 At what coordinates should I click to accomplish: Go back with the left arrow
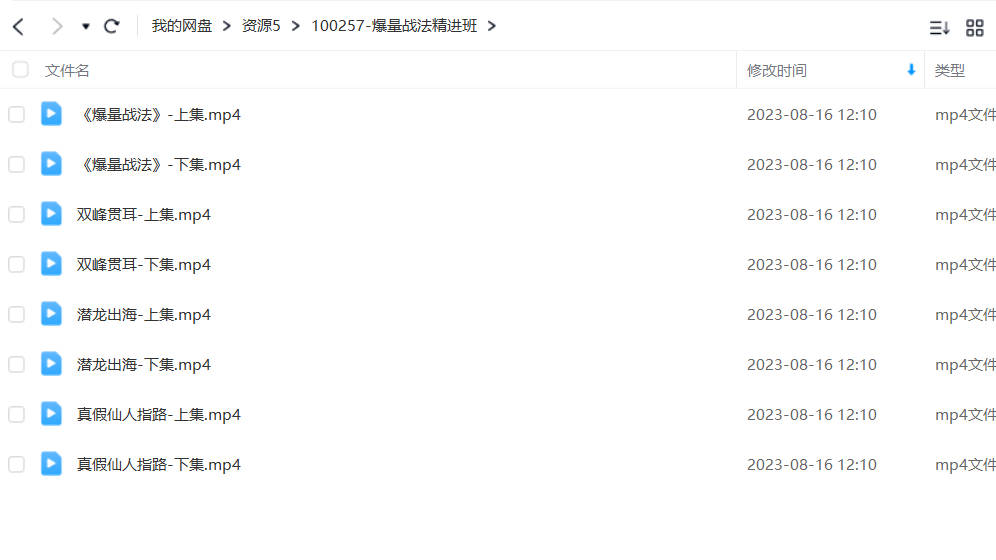click(x=18, y=26)
